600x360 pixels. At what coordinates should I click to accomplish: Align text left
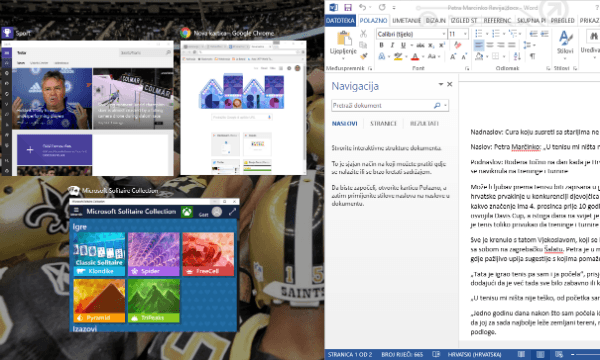click(478, 45)
